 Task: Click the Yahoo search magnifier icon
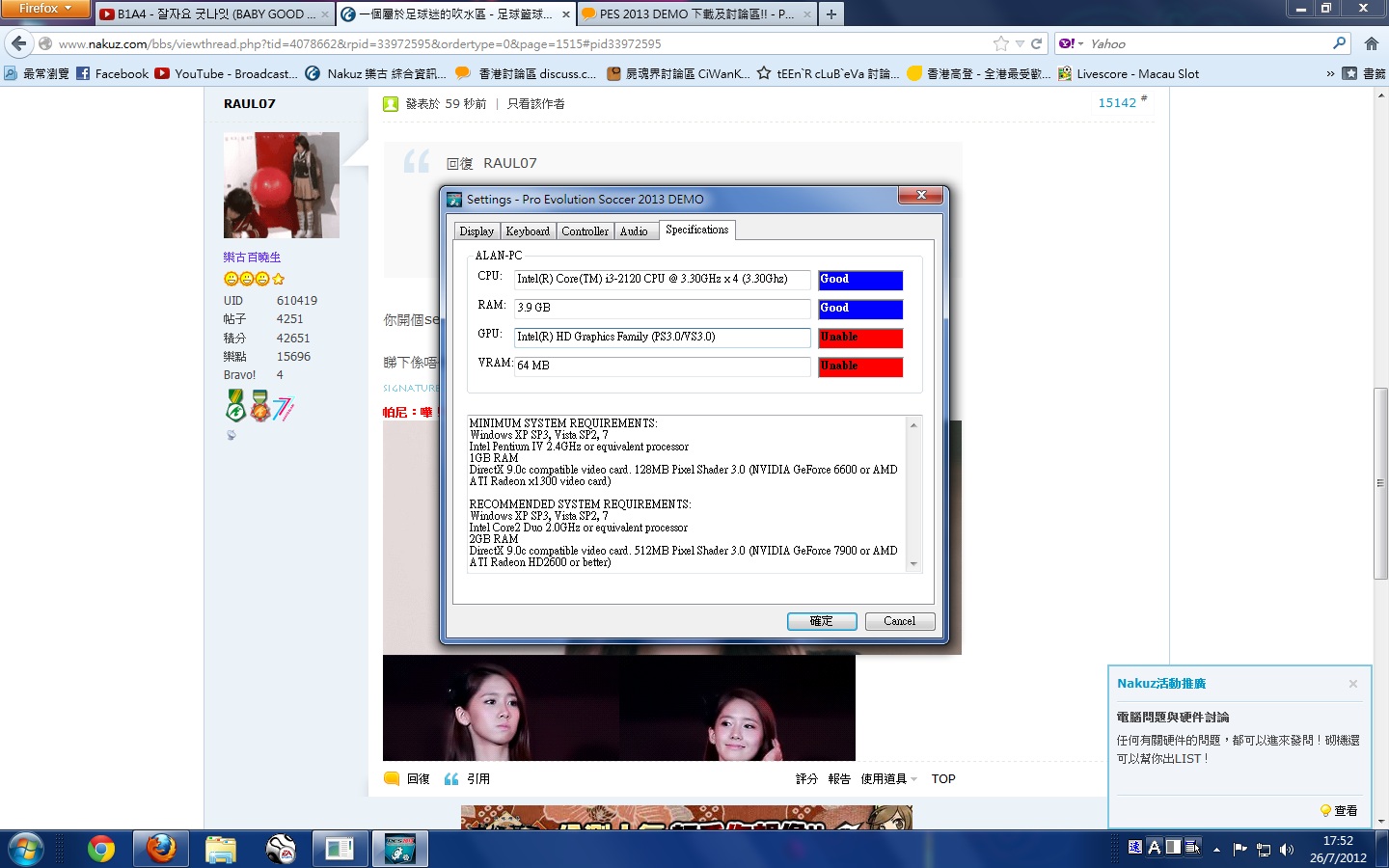[1339, 43]
